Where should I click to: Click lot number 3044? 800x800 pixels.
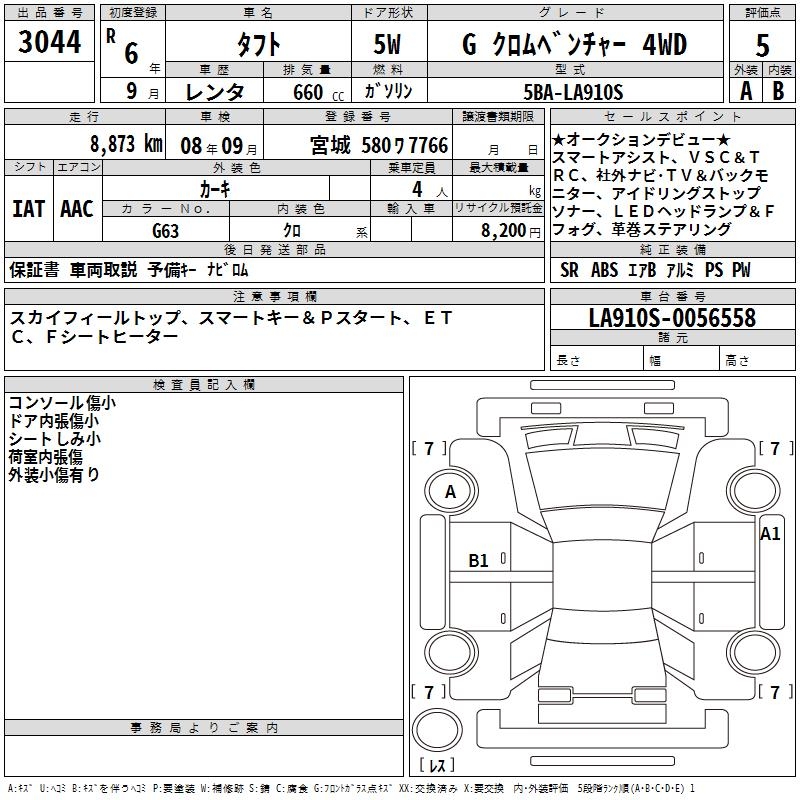pos(49,42)
